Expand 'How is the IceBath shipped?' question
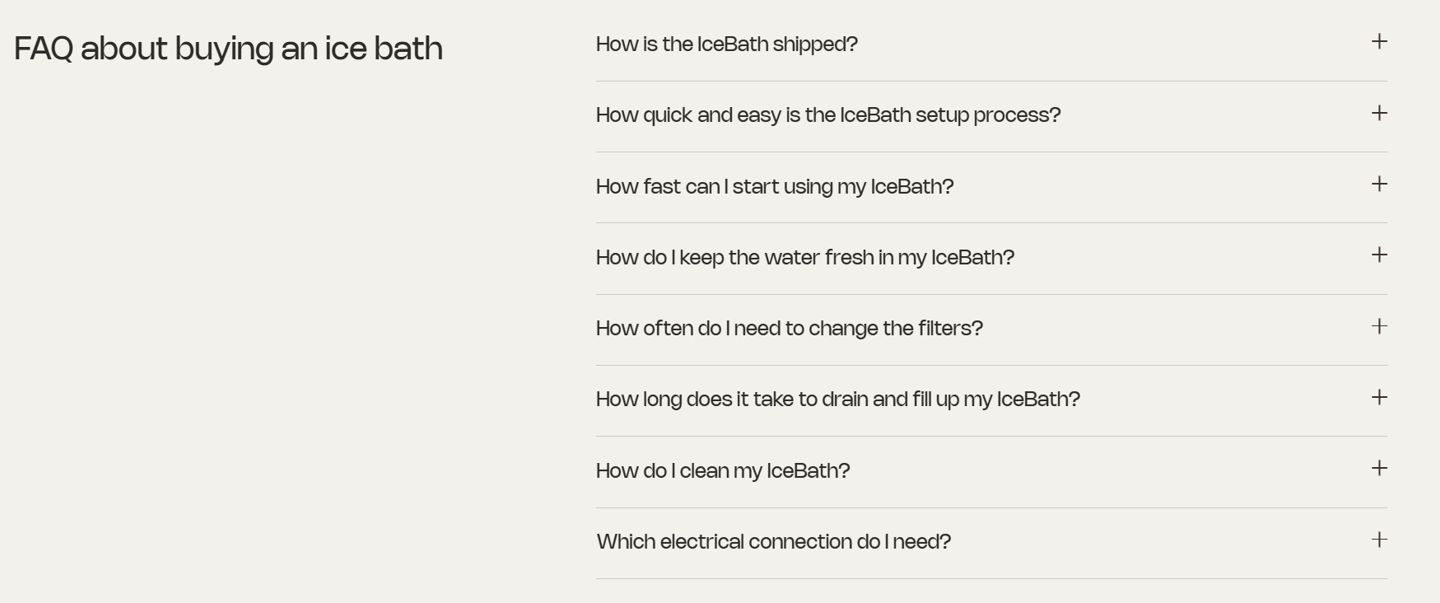The height and width of the screenshot is (603, 1440). (726, 44)
